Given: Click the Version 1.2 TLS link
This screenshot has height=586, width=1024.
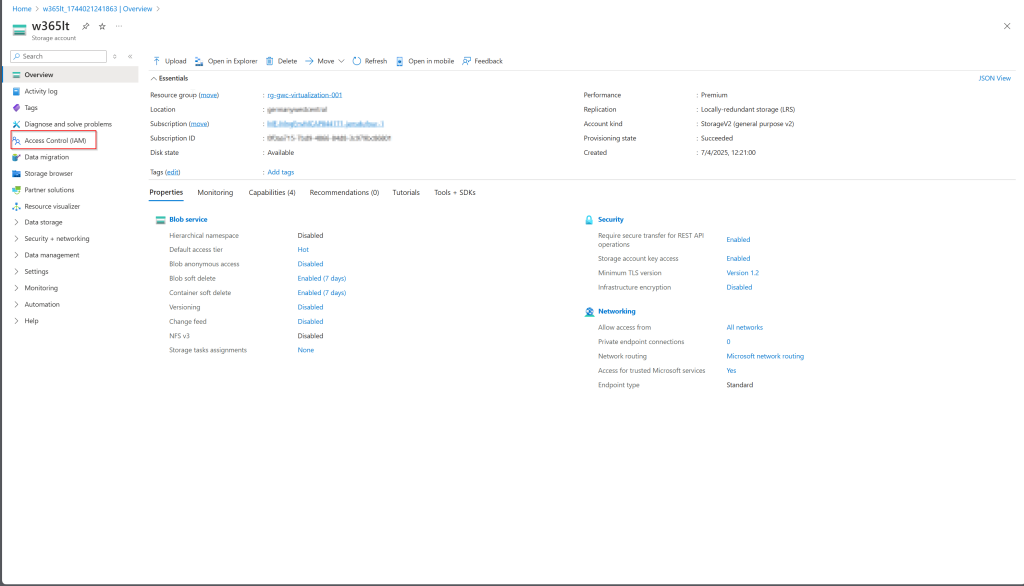Looking at the screenshot, I should [743, 273].
